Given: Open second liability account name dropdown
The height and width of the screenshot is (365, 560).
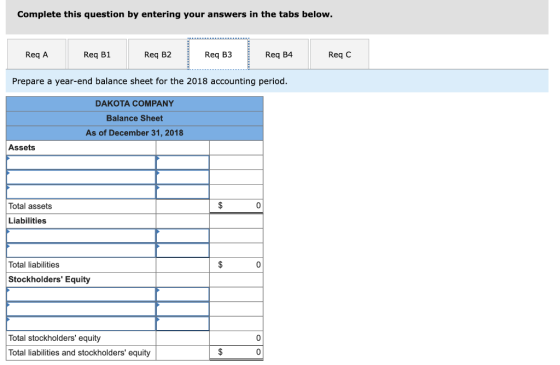Looking at the screenshot, I should point(81,250).
